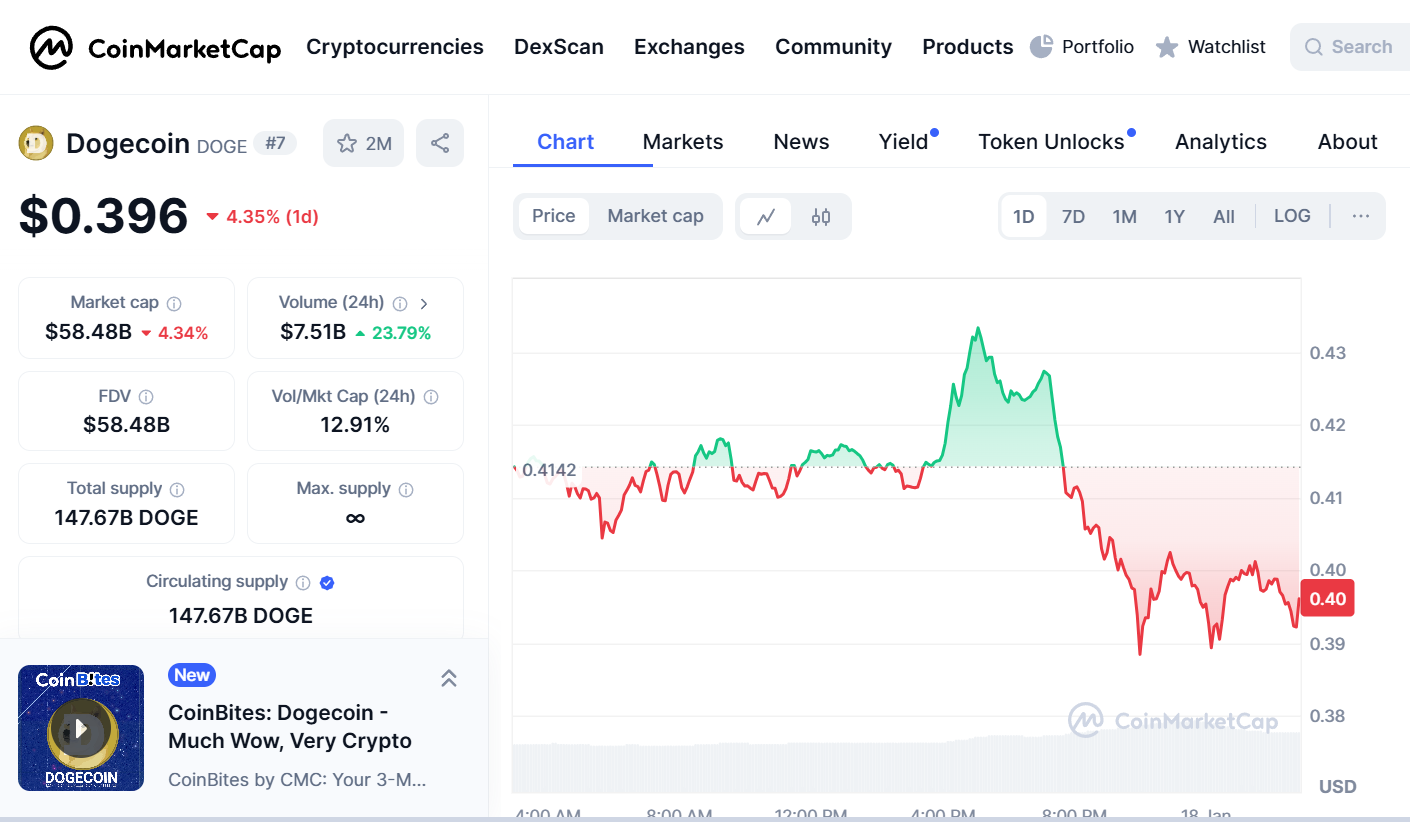Image resolution: width=1410 pixels, height=822 pixels.
Task: Click the Market cap info icon
Action: [174, 303]
